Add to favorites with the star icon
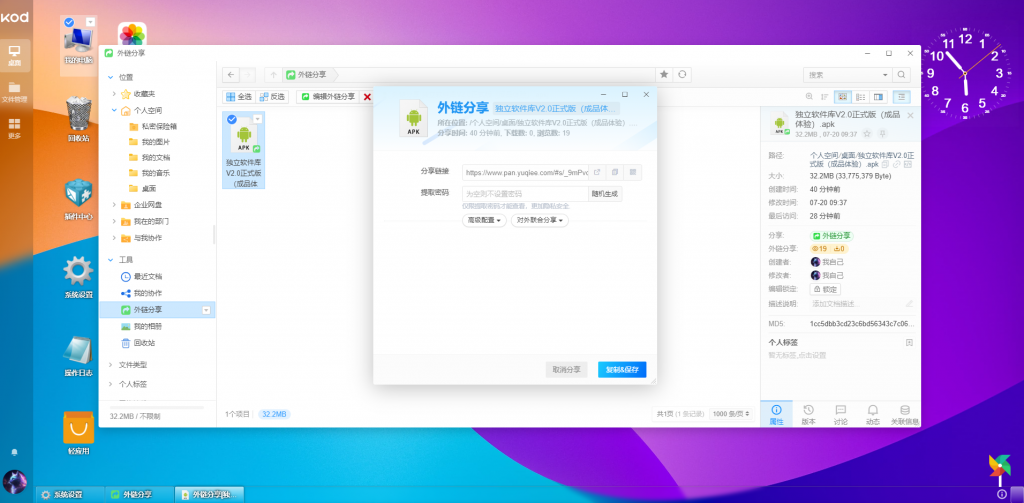Screen dimensions: 1024x503 [664, 74]
